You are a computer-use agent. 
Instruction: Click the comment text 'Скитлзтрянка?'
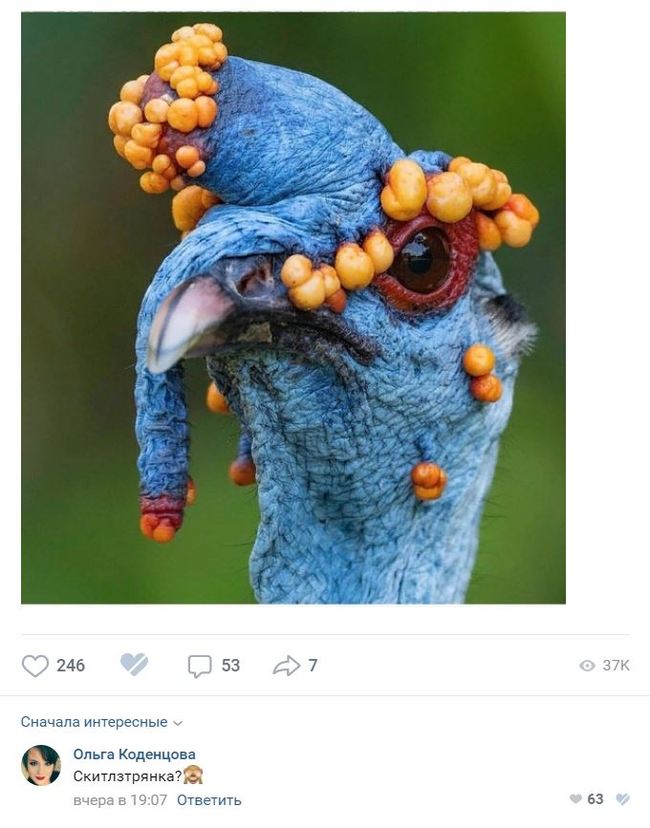click(x=127, y=776)
